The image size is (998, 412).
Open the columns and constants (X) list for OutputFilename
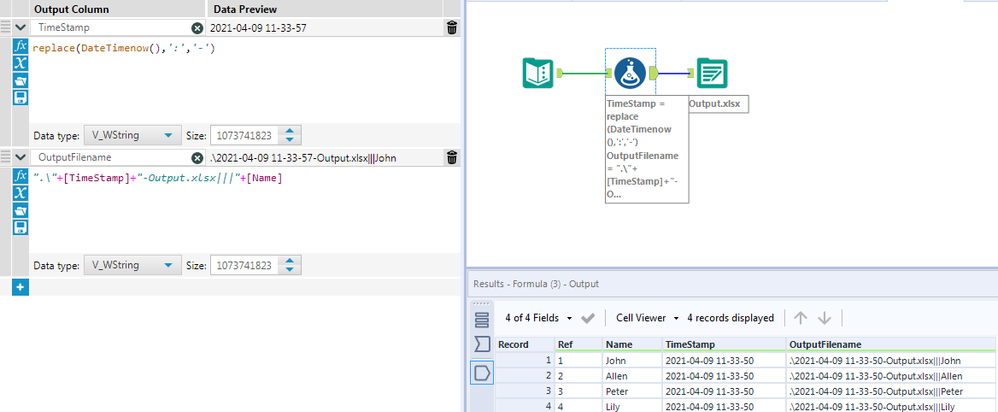(20, 193)
